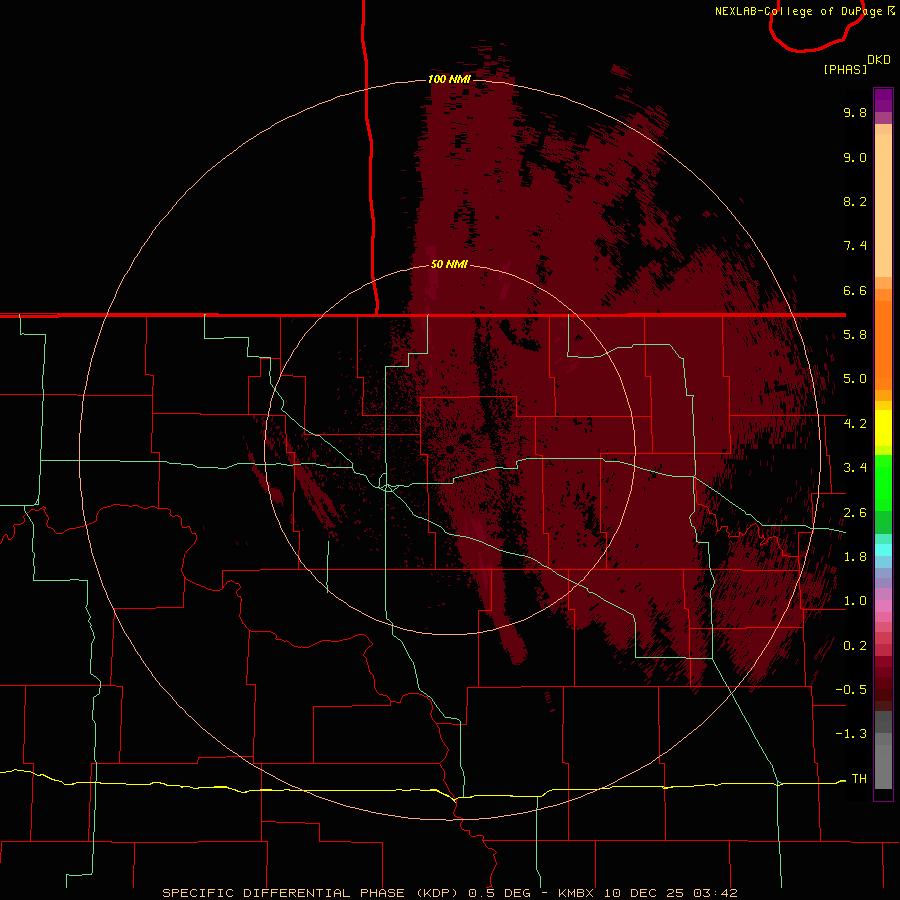Screen dimensions: 900x900
Task: Click "0.5 DEG" elevation in the caption
Action: [498, 893]
